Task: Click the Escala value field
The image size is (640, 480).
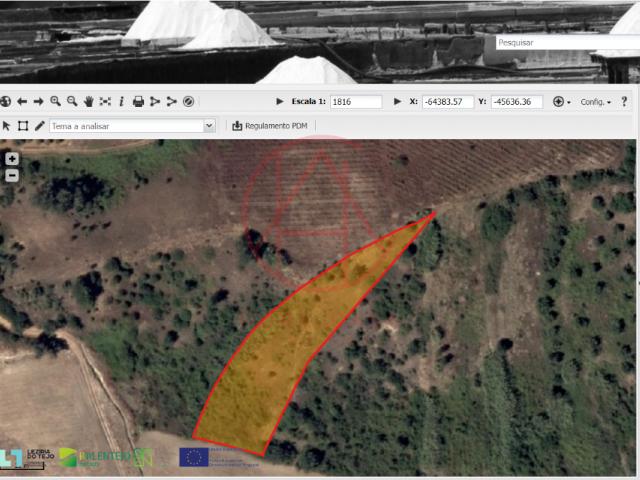Action: tap(356, 102)
